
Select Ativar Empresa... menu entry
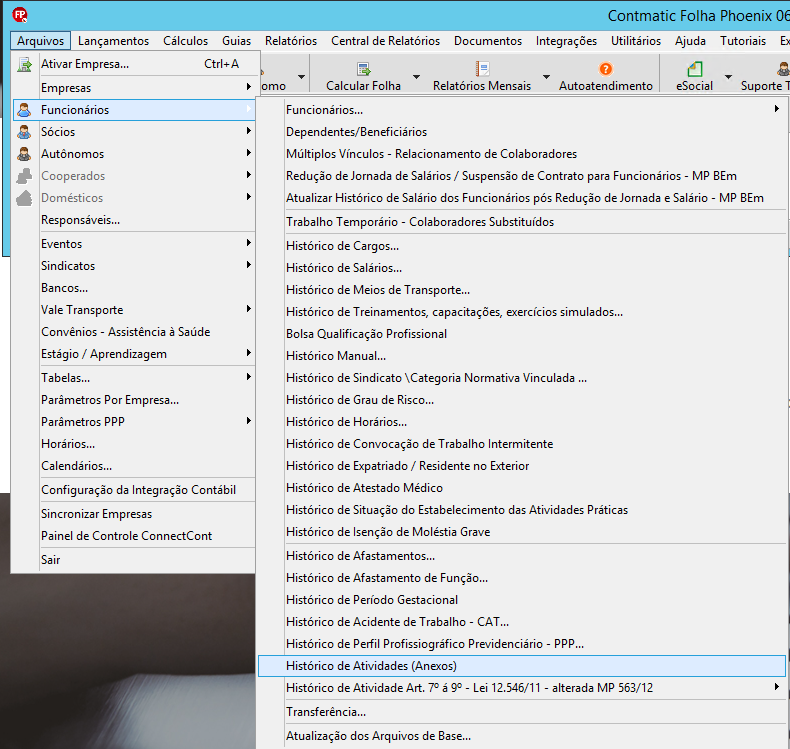tap(134, 64)
